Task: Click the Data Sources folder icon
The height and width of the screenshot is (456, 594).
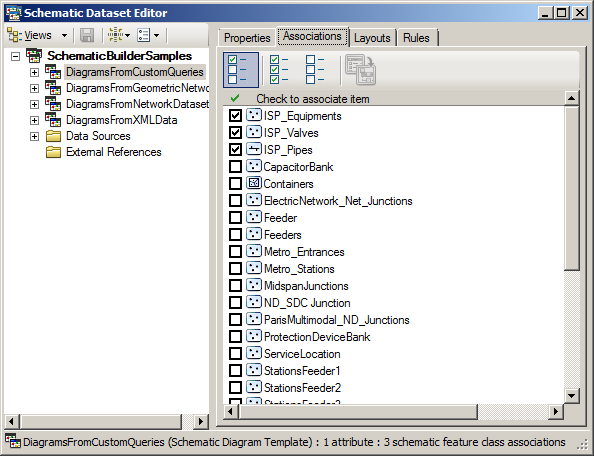Action: 53,136
